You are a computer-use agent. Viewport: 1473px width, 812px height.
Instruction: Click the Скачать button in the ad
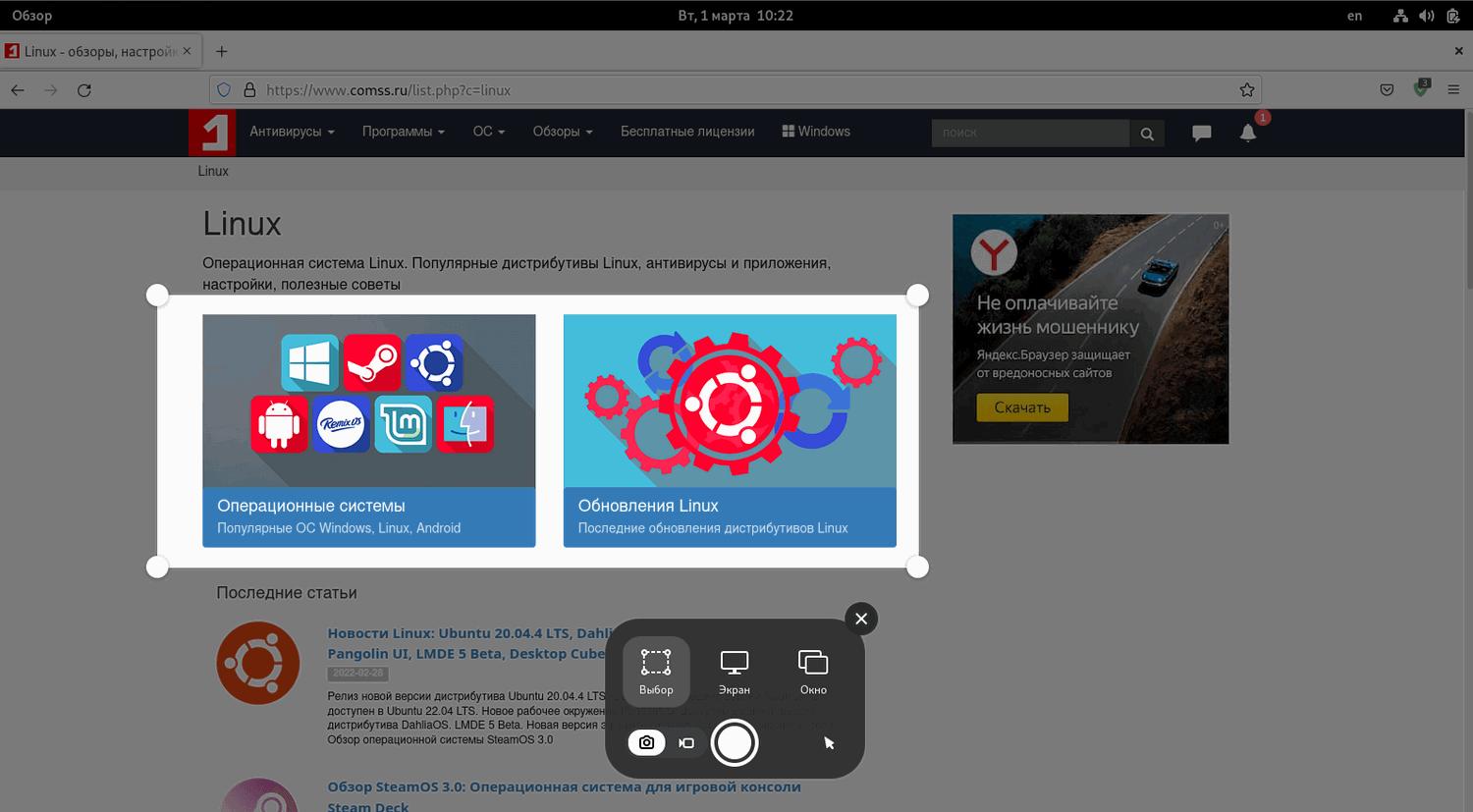click(1022, 407)
